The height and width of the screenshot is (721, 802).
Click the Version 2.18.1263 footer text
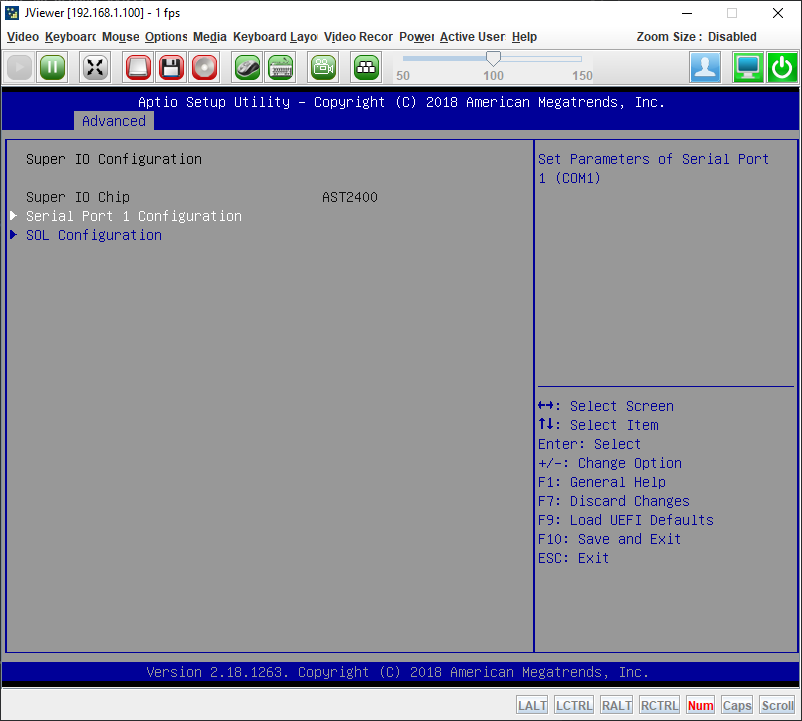pyautogui.click(x=397, y=672)
